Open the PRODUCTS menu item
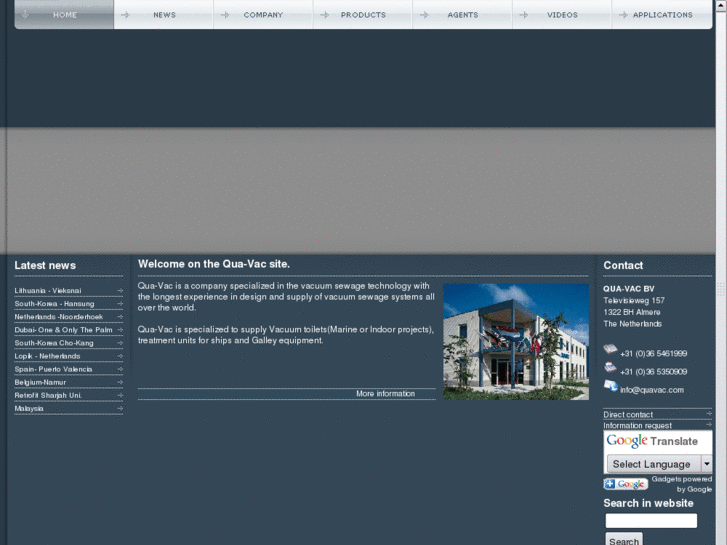The width and height of the screenshot is (727, 545). point(363,14)
